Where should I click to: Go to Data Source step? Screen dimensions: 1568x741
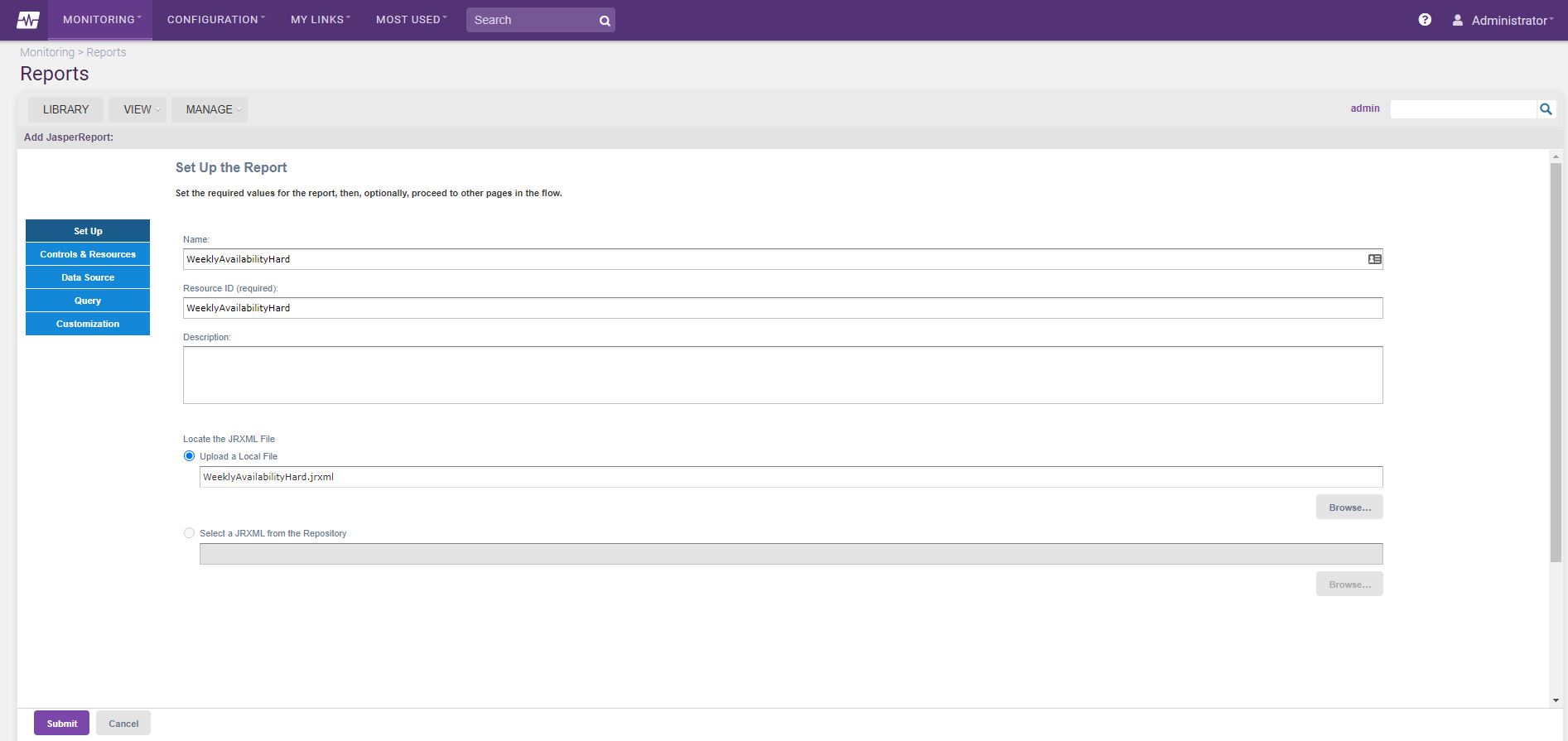[x=88, y=277]
